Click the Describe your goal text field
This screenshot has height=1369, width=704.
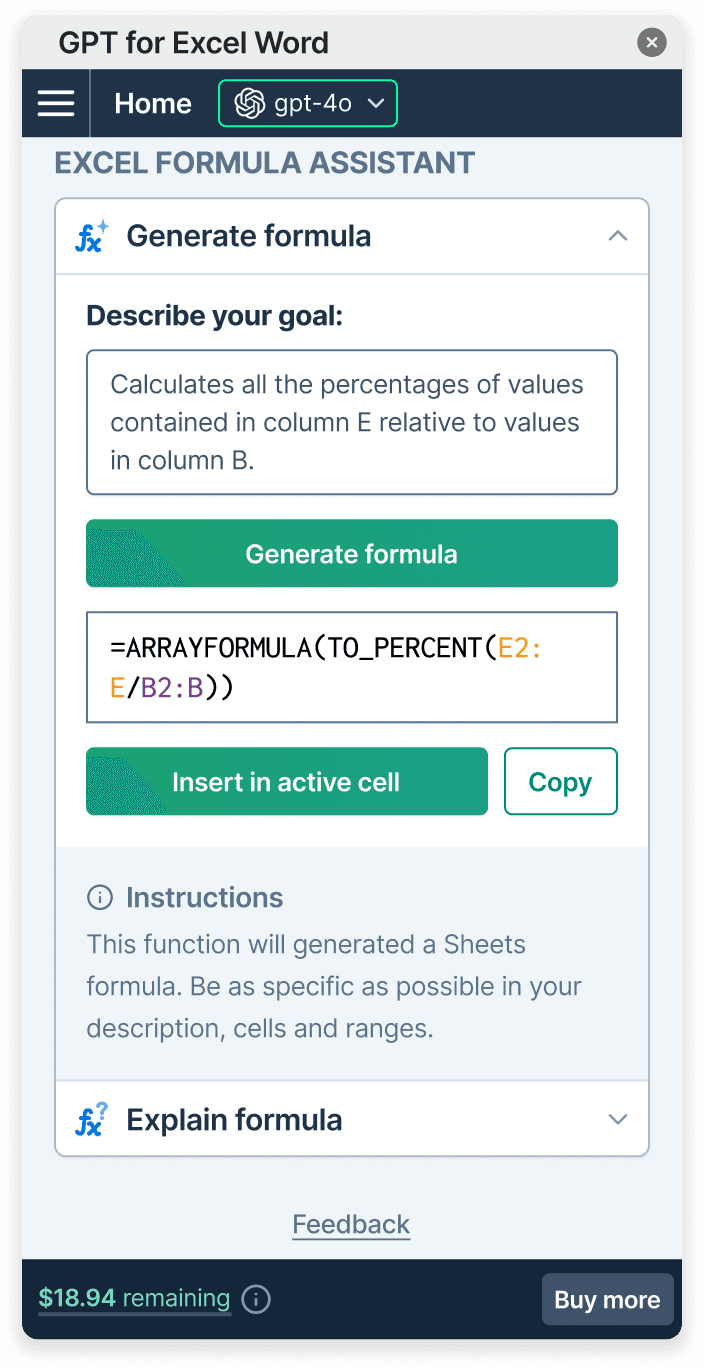pyautogui.click(x=351, y=422)
